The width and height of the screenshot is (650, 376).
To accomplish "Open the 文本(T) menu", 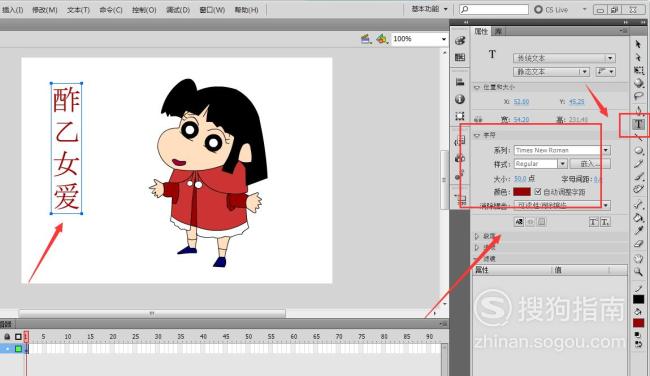I will (x=78, y=10).
